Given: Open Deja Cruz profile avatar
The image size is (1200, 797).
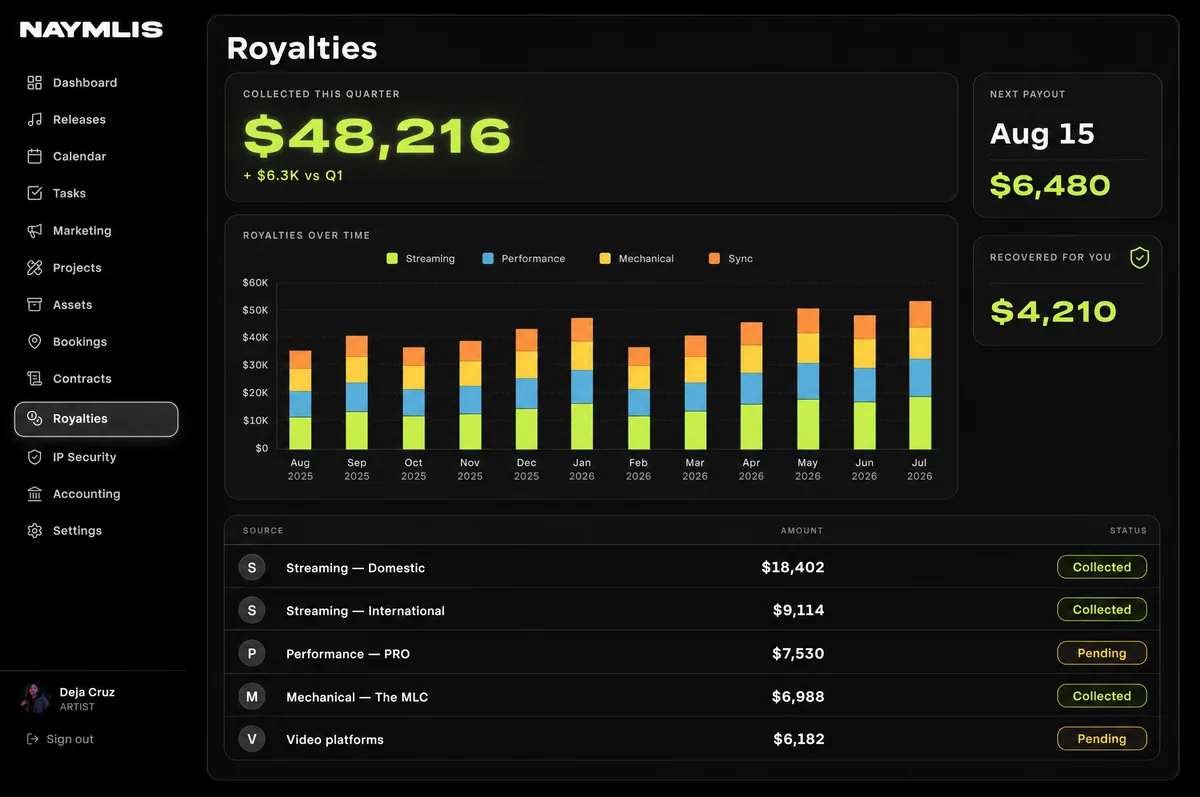Looking at the screenshot, I should 35,698.
